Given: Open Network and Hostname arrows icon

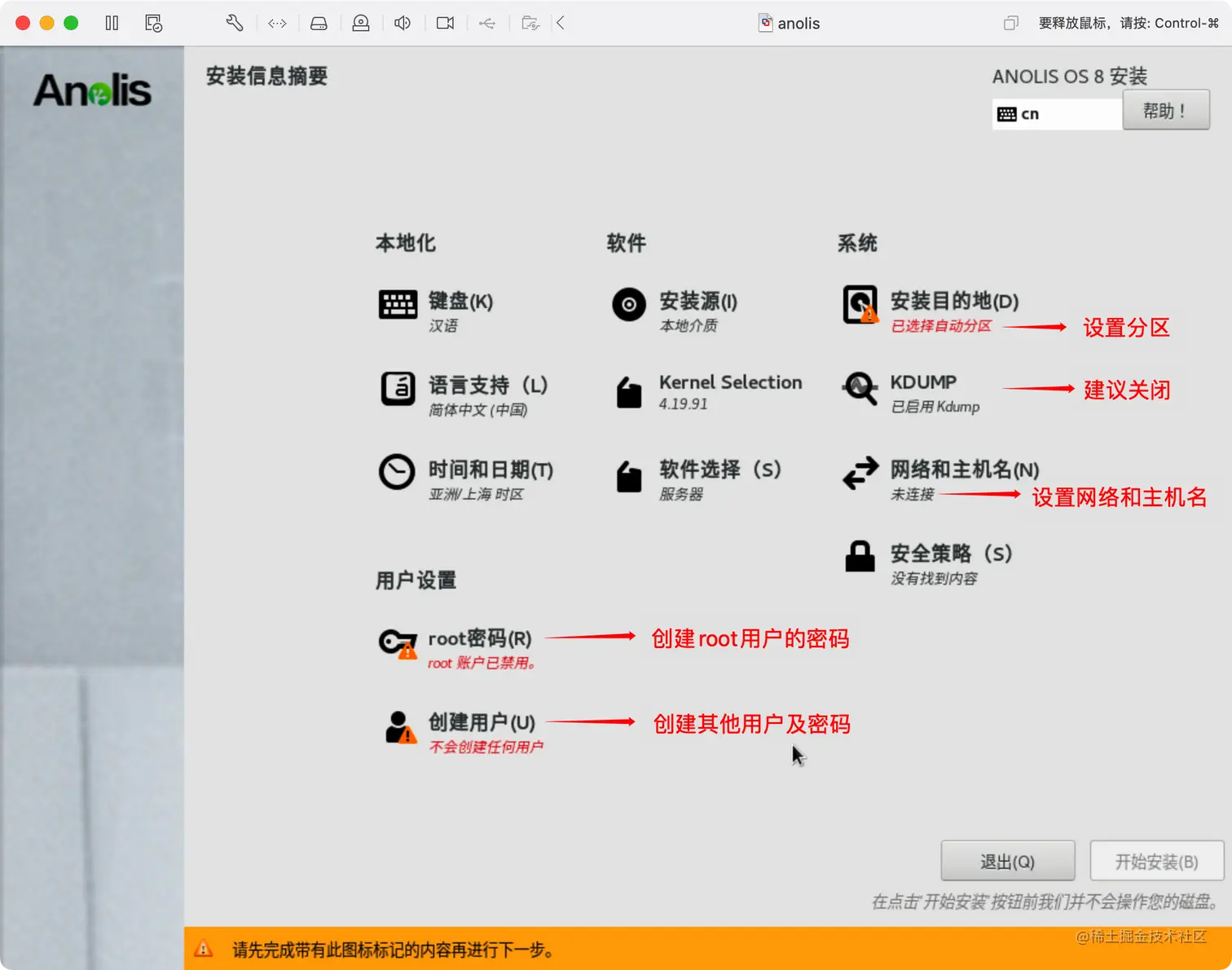Looking at the screenshot, I should (x=860, y=473).
